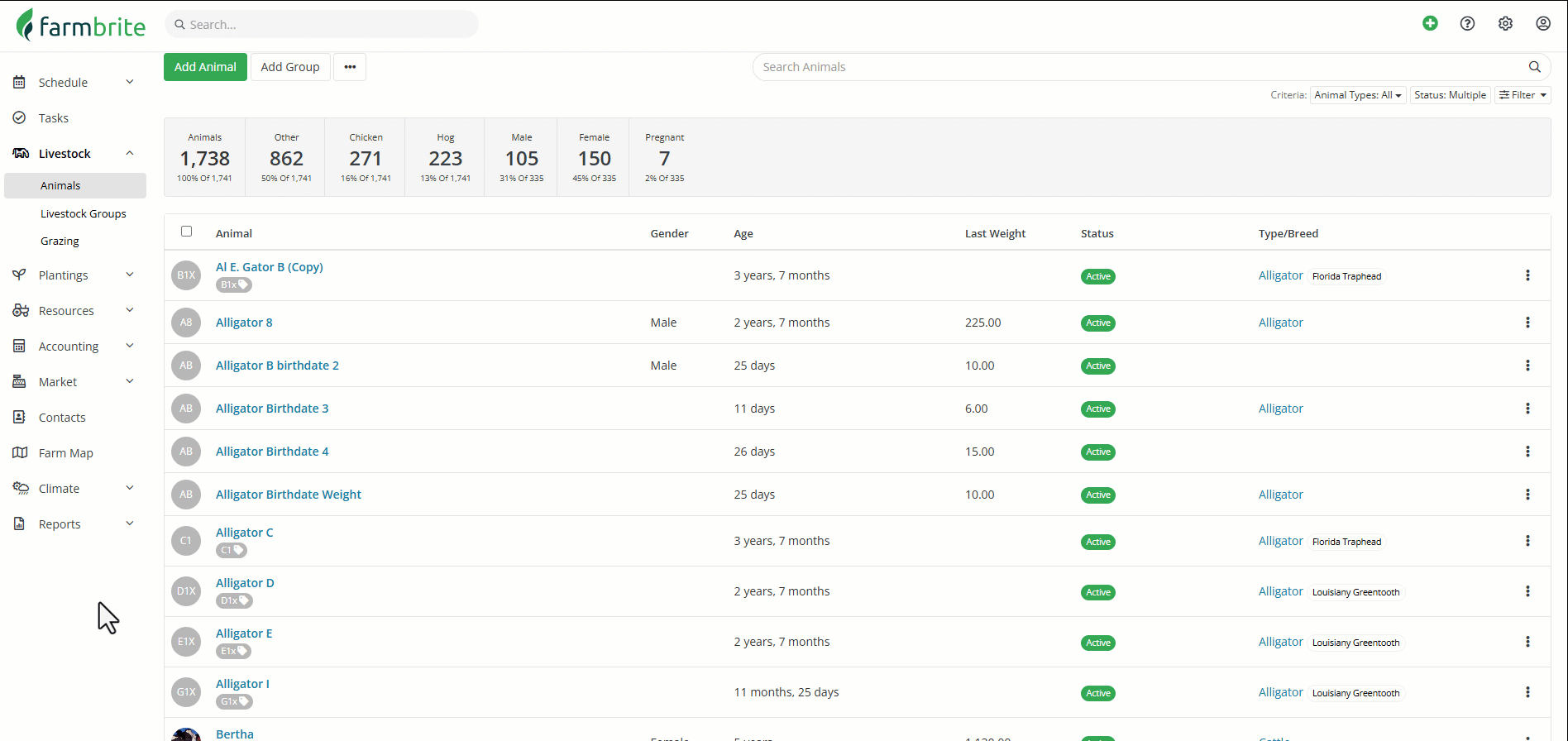
Task: Click the Status: Multiple criteria button
Action: [1450, 95]
